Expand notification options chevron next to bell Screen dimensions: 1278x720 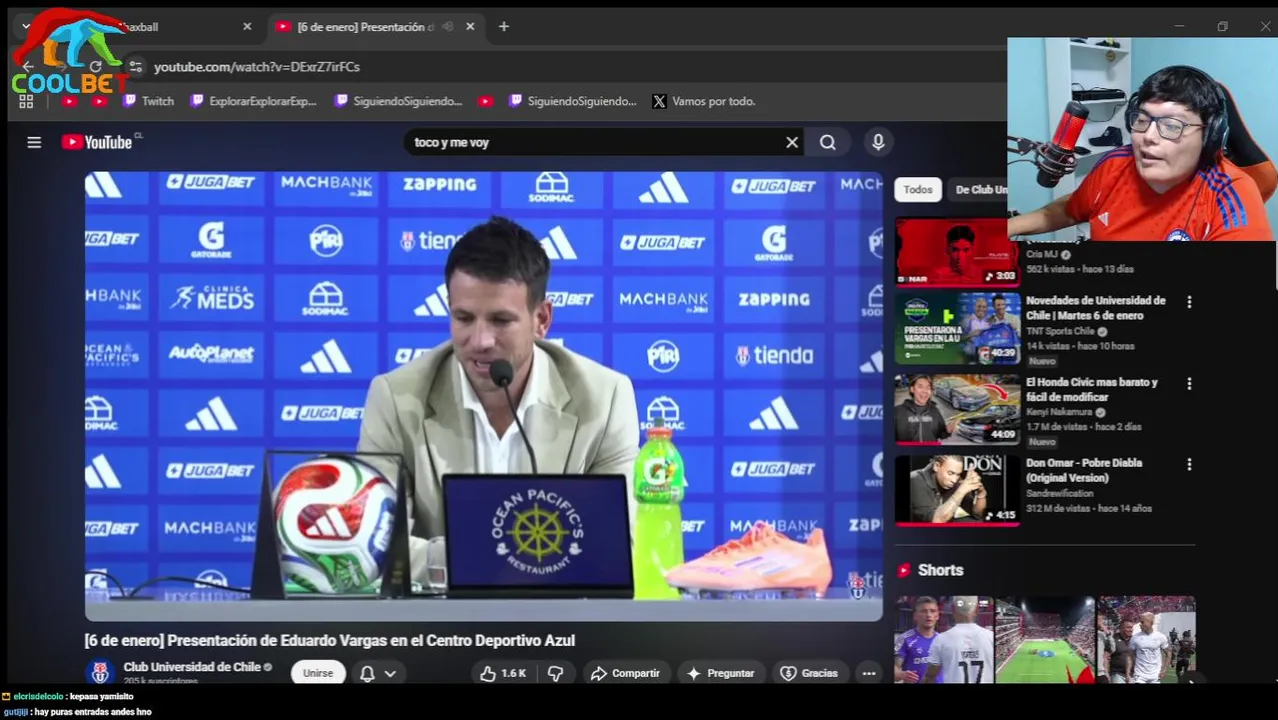(x=390, y=673)
